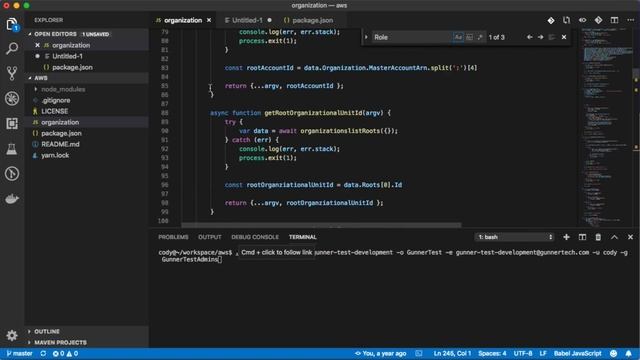The image size is (640, 360).
Task: Open the GitLens activity bar icon
Action: point(12,174)
